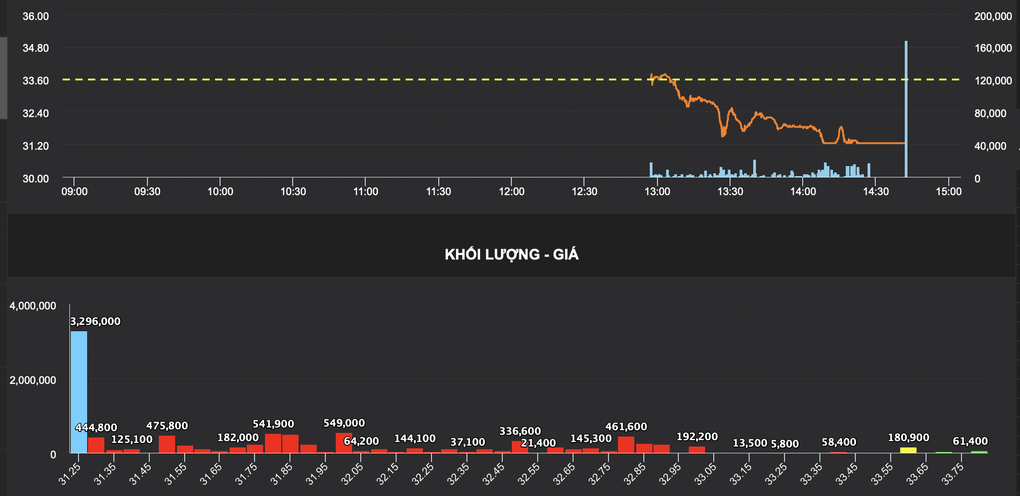Click the red bar under 475,800
The width and height of the screenshot is (1020, 496).
click(x=167, y=444)
